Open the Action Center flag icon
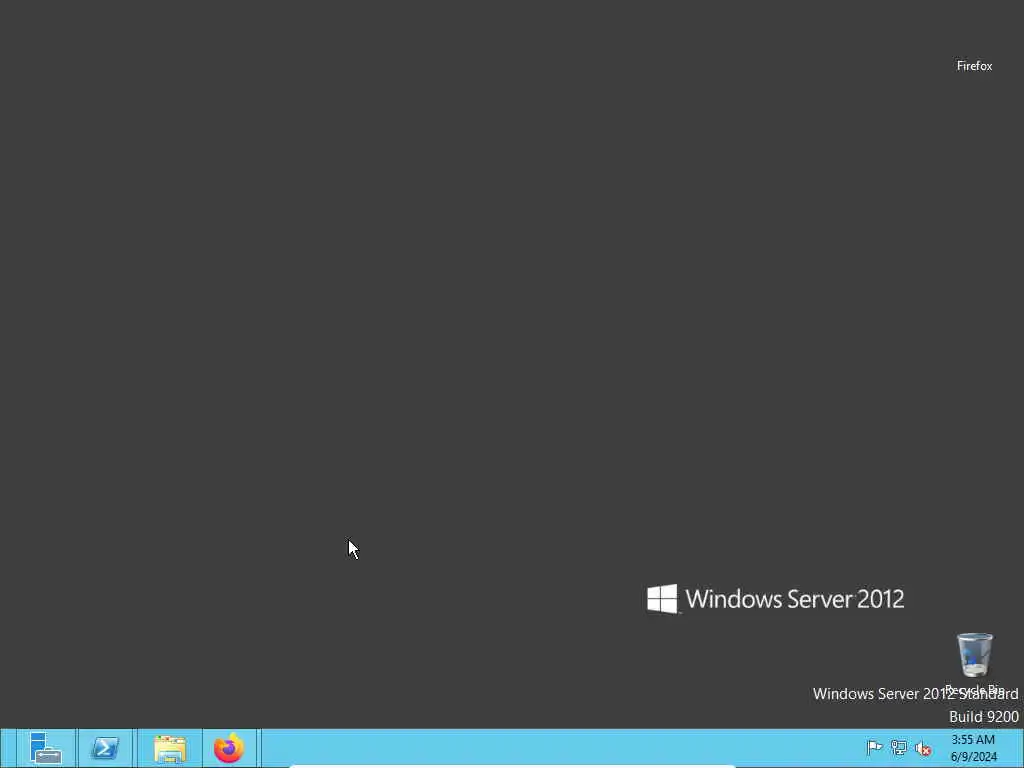The image size is (1024, 768). 874,747
